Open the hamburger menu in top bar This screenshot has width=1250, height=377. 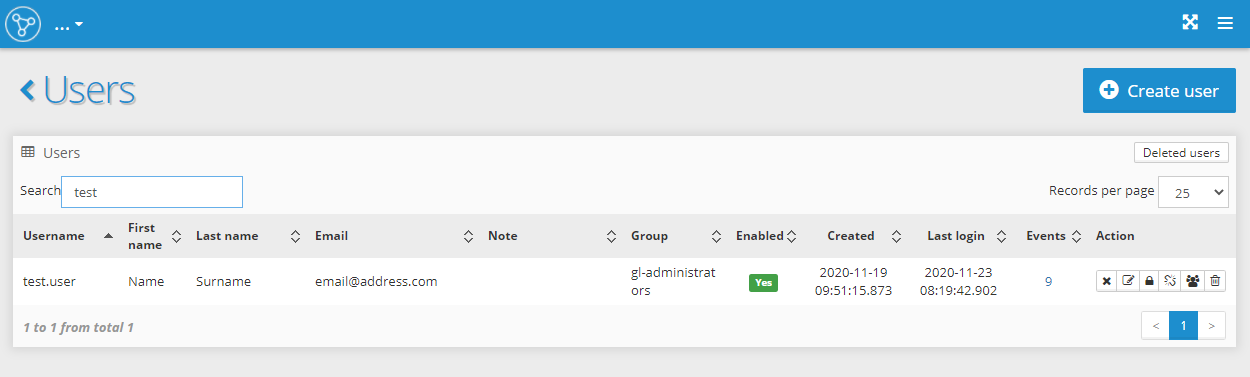coord(1225,23)
